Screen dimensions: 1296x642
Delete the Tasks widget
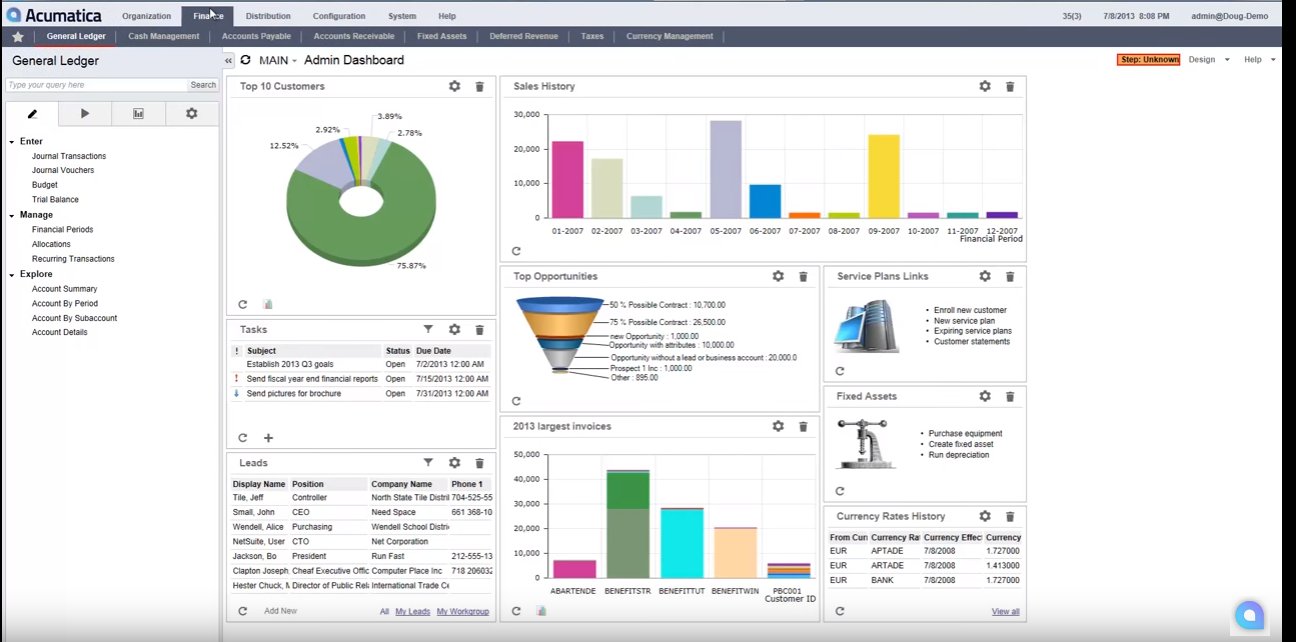(479, 329)
